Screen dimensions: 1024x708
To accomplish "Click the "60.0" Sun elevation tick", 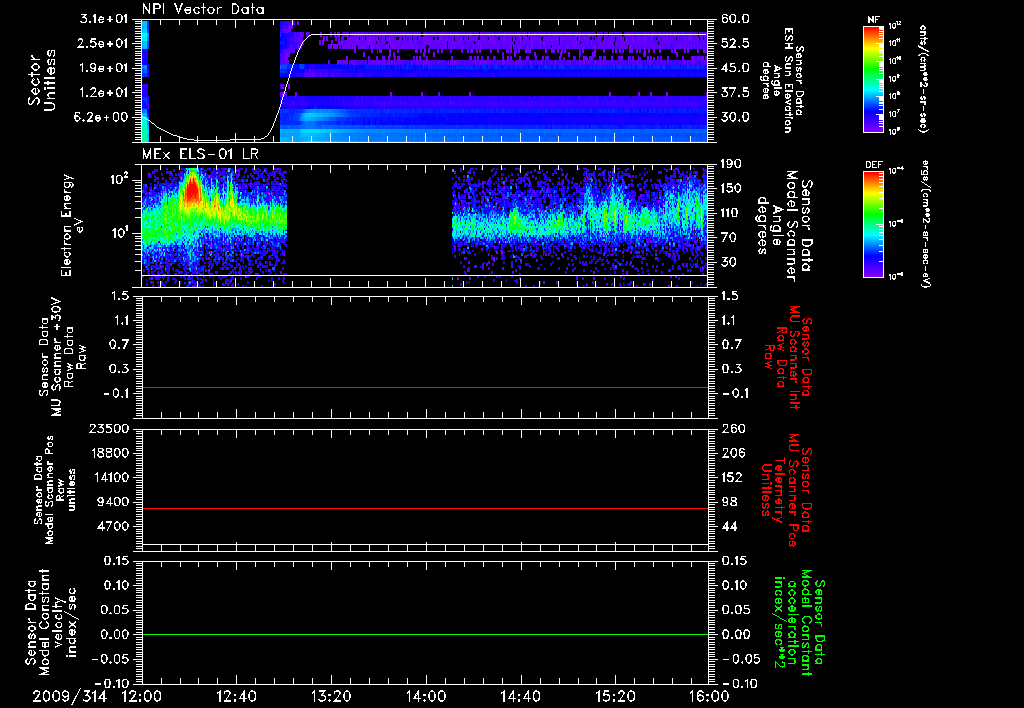I will 735,19.
